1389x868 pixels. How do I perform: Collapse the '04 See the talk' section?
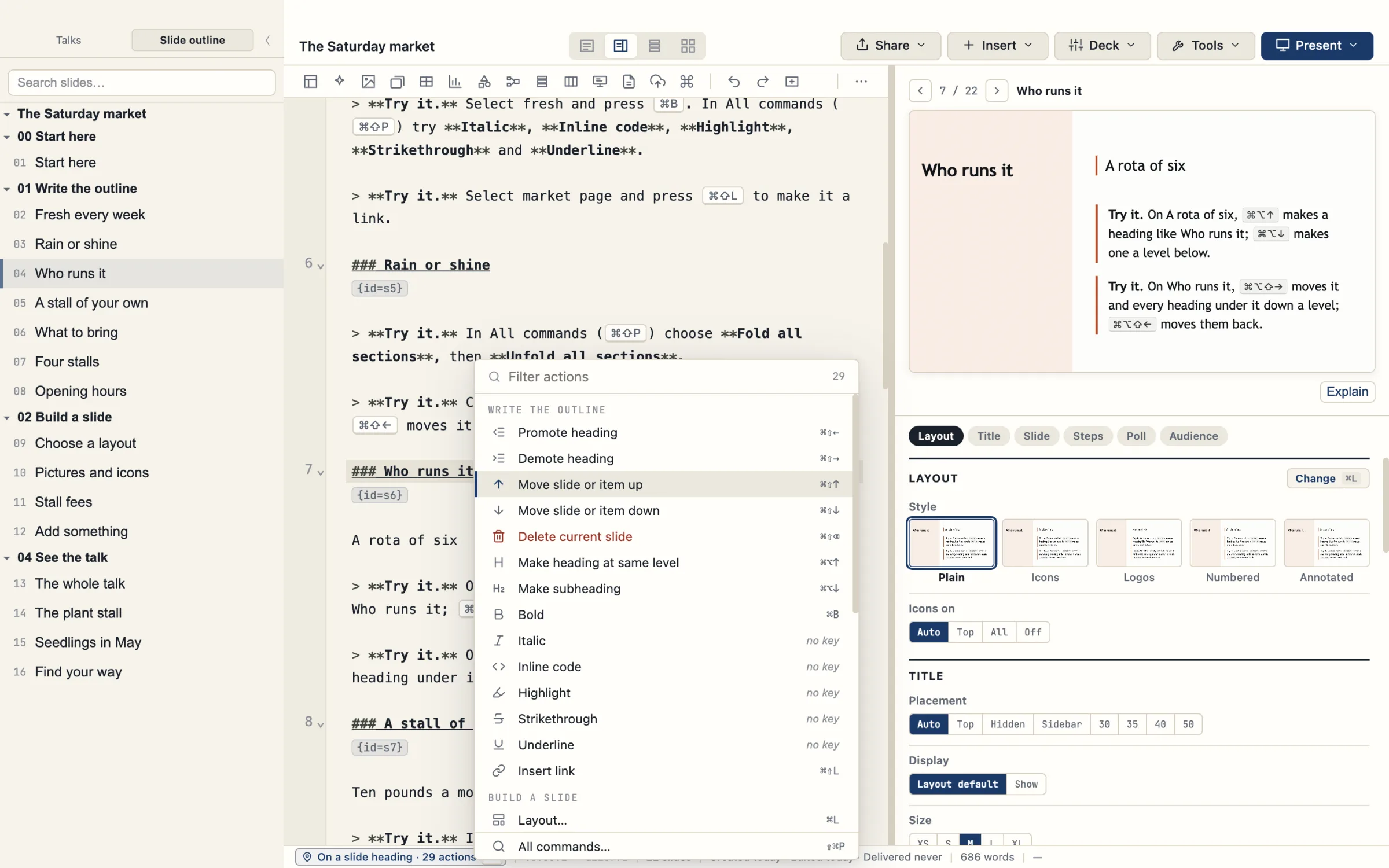(7, 558)
